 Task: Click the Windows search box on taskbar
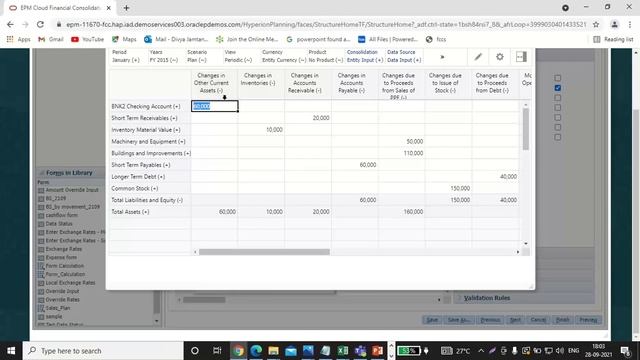pyautogui.click(x=103, y=351)
